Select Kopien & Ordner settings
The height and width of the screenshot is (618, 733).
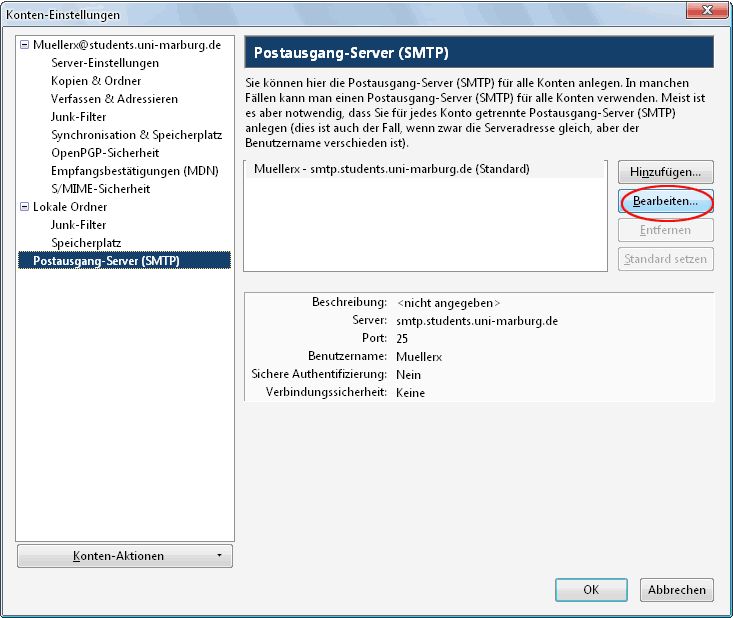point(96,81)
